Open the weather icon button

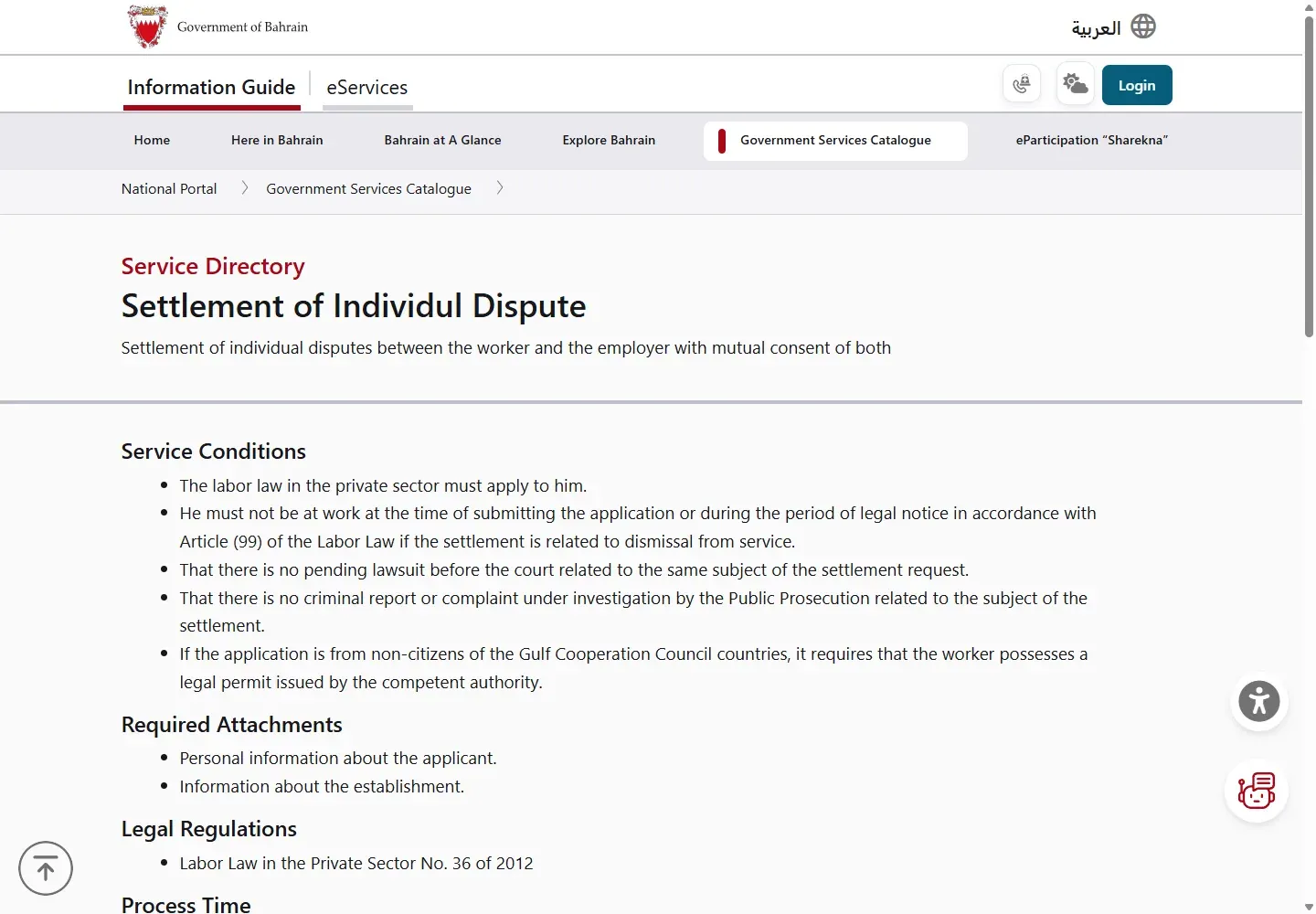click(x=1076, y=85)
